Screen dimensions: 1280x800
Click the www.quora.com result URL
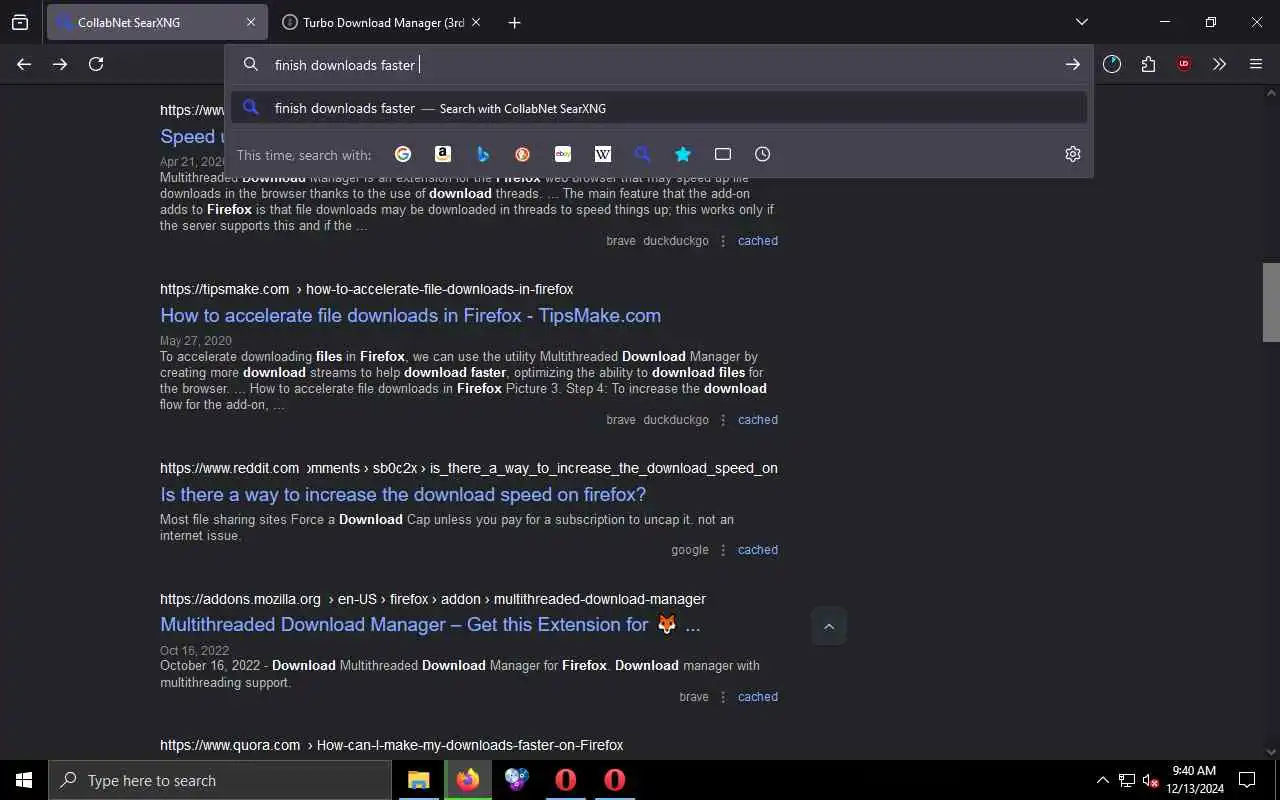(391, 745)
